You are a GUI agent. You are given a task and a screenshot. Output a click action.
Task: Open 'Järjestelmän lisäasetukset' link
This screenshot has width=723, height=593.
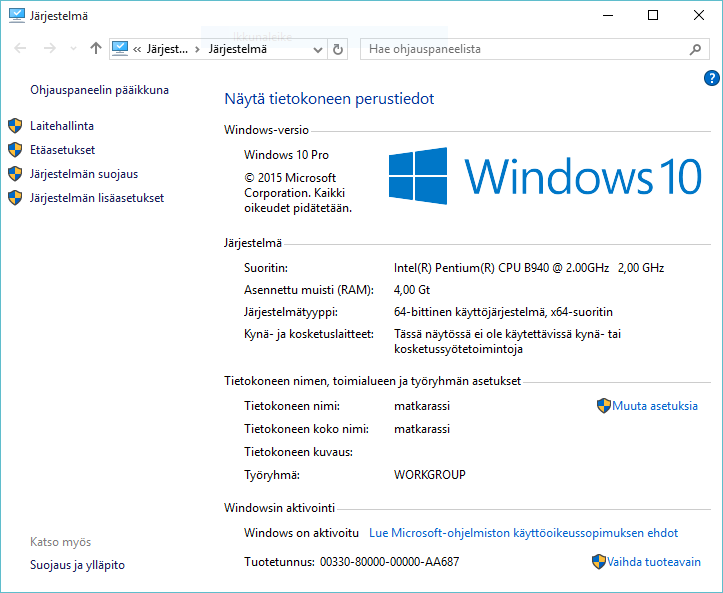[97, 198]
